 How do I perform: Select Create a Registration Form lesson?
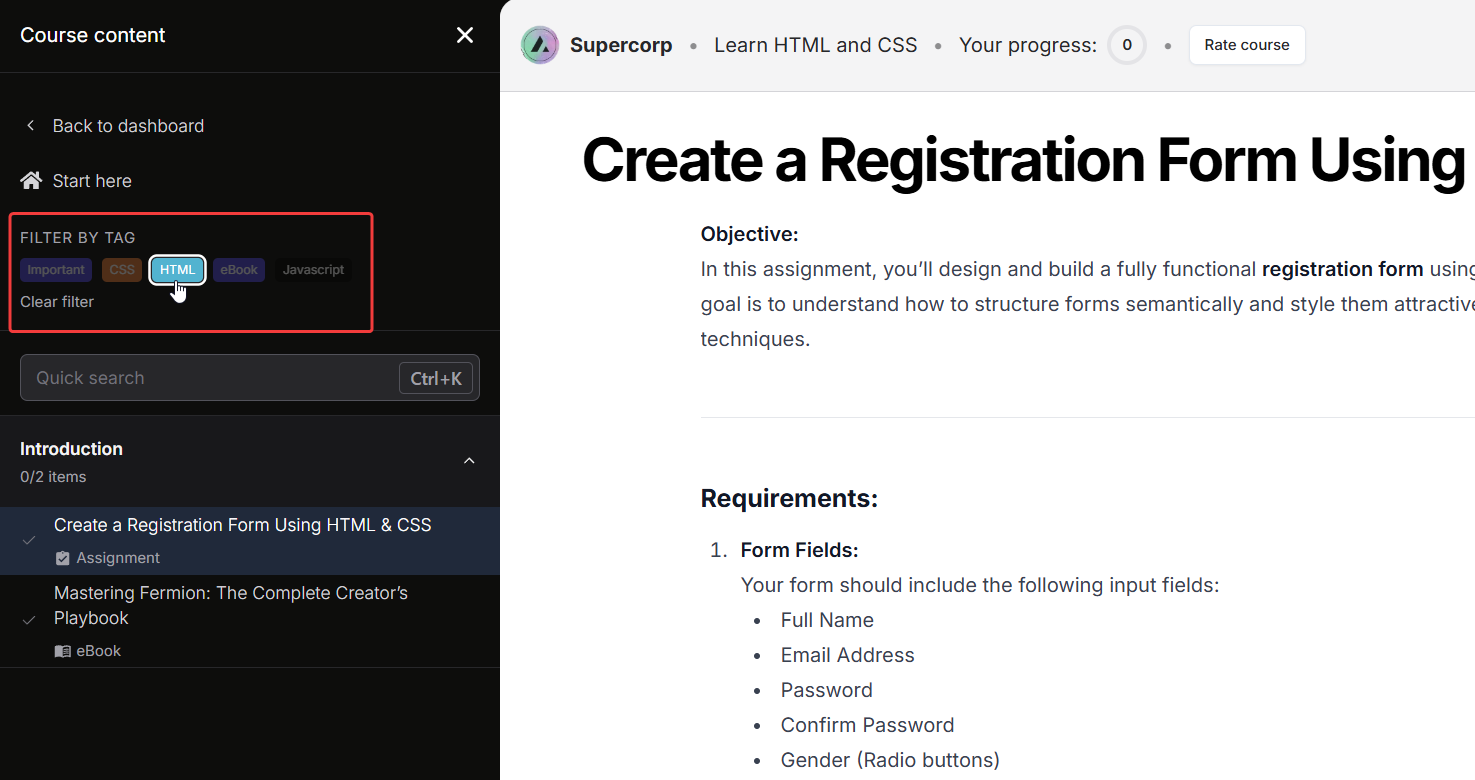coord(243,525)
